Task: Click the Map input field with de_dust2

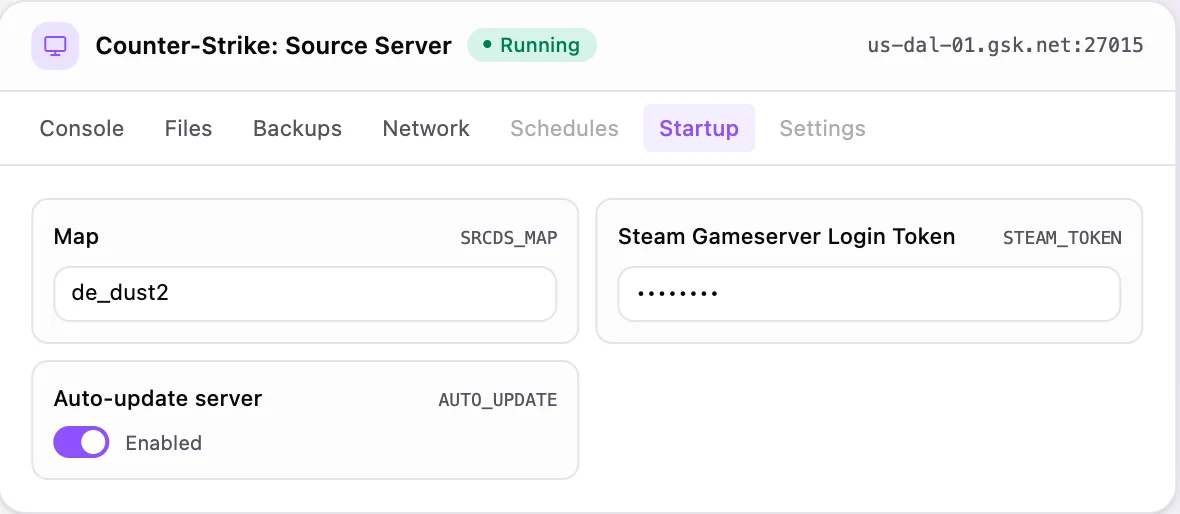Action: 305,293
